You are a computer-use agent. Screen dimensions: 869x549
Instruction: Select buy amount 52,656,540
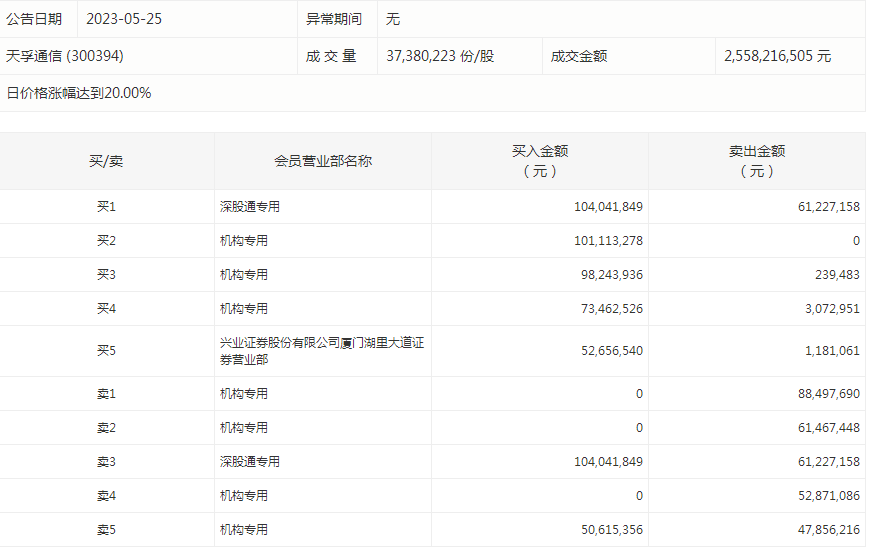click(612, 351)
